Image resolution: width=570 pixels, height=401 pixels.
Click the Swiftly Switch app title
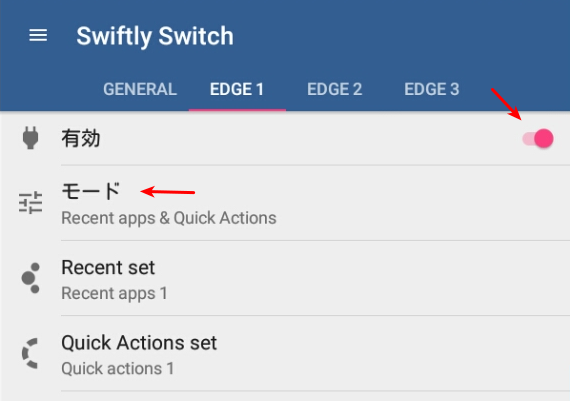pyautogui.click(x=155, y=36)
